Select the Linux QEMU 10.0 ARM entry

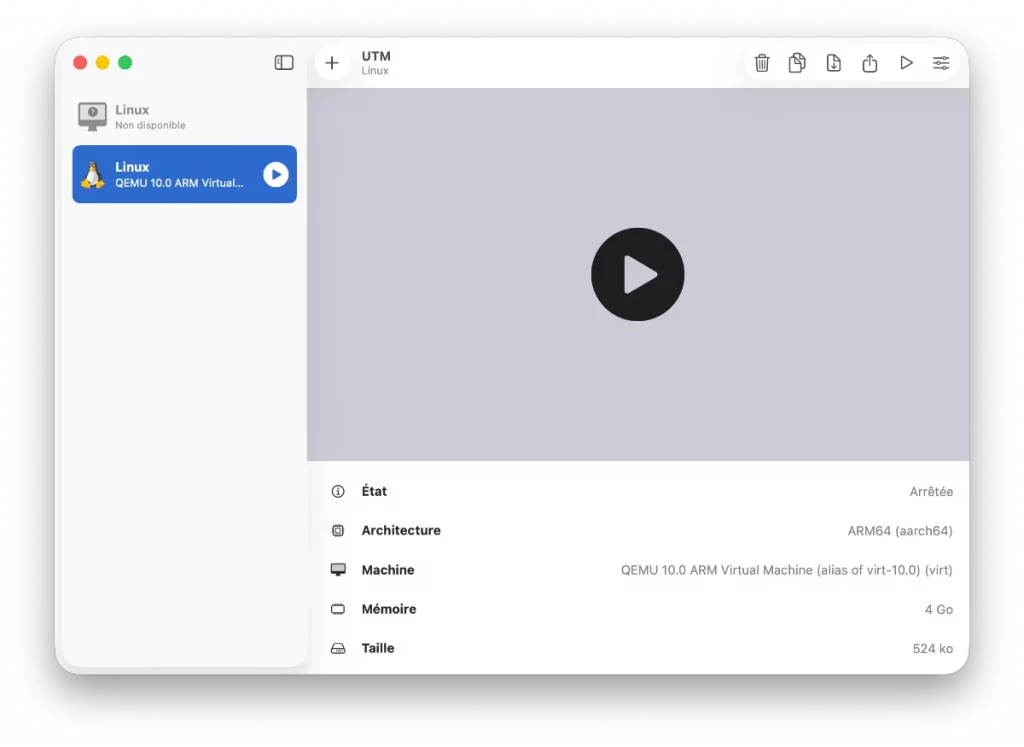coord(184,174)
